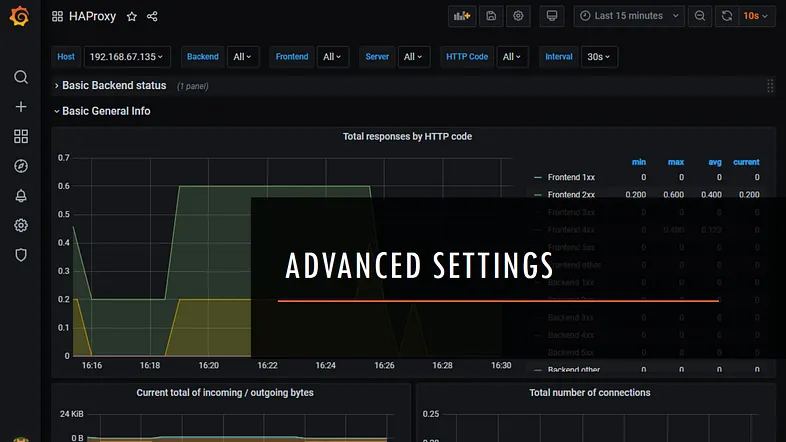
Task: Open the HTTP Code All dropdown
Action: [x=512, y=57]
